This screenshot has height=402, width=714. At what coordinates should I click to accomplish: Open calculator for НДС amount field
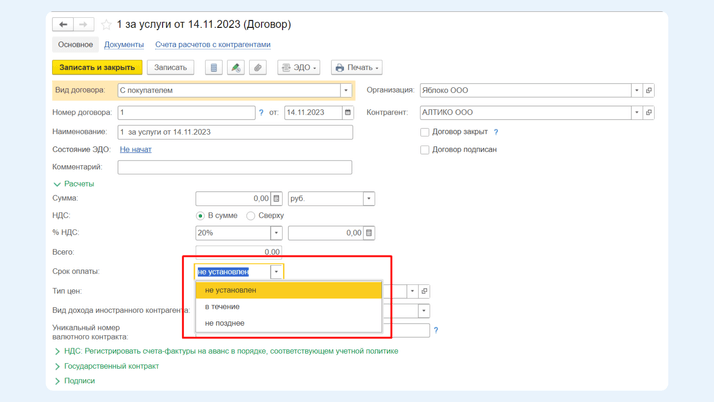369,233
